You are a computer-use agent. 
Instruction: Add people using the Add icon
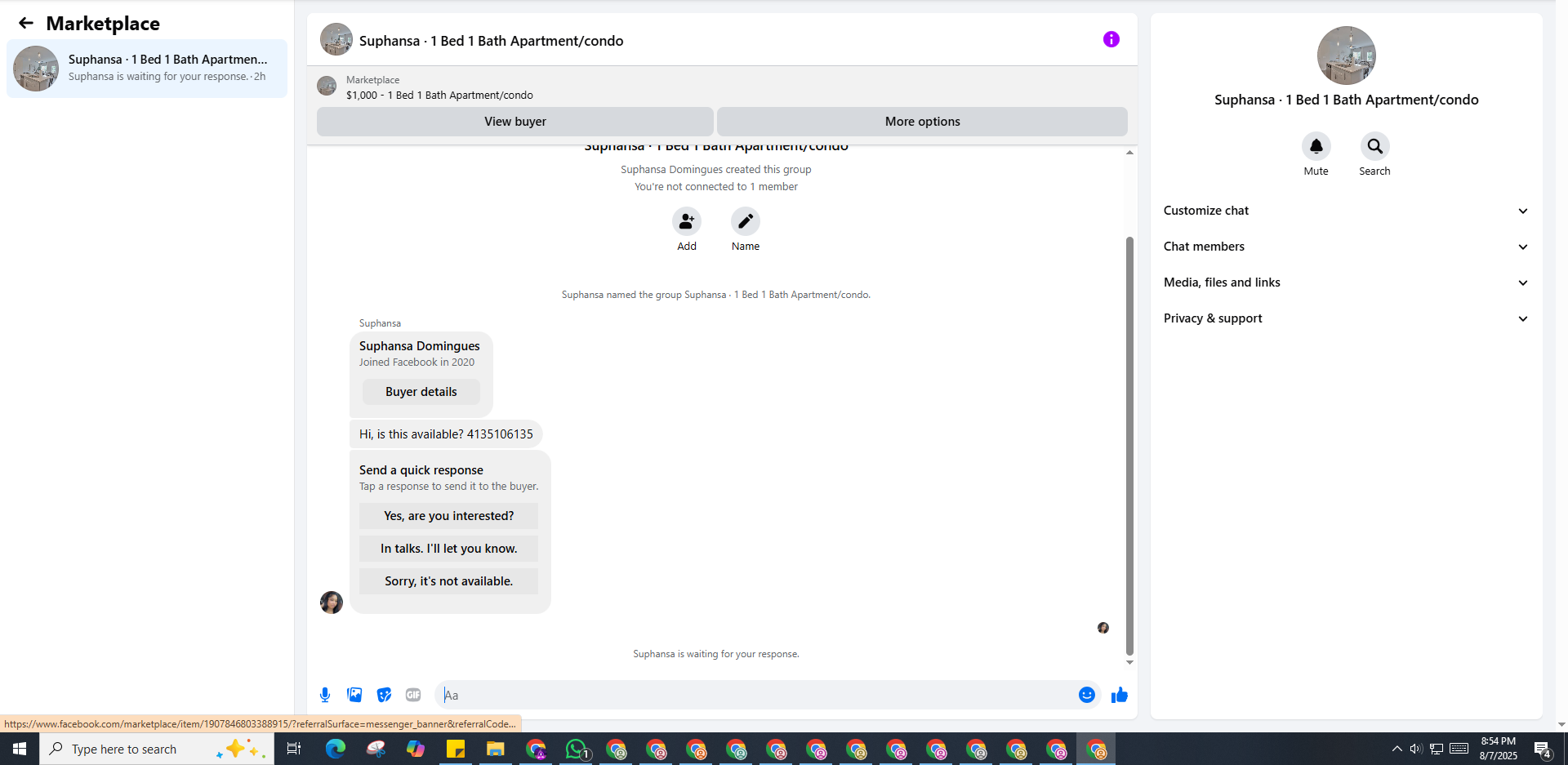[687, 221]
